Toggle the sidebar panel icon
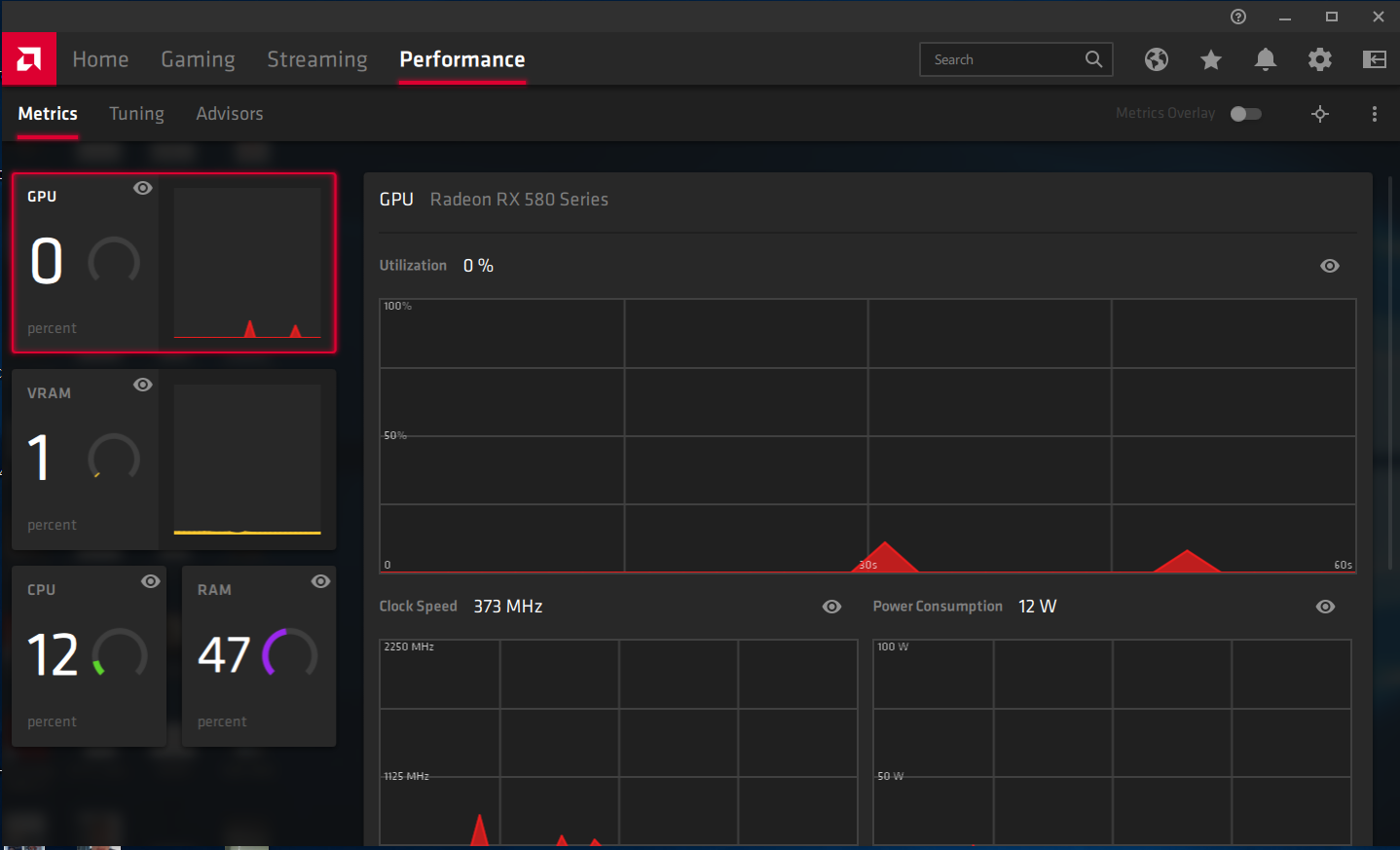This screenshot has width=1400, height=850. [1375, 59]
